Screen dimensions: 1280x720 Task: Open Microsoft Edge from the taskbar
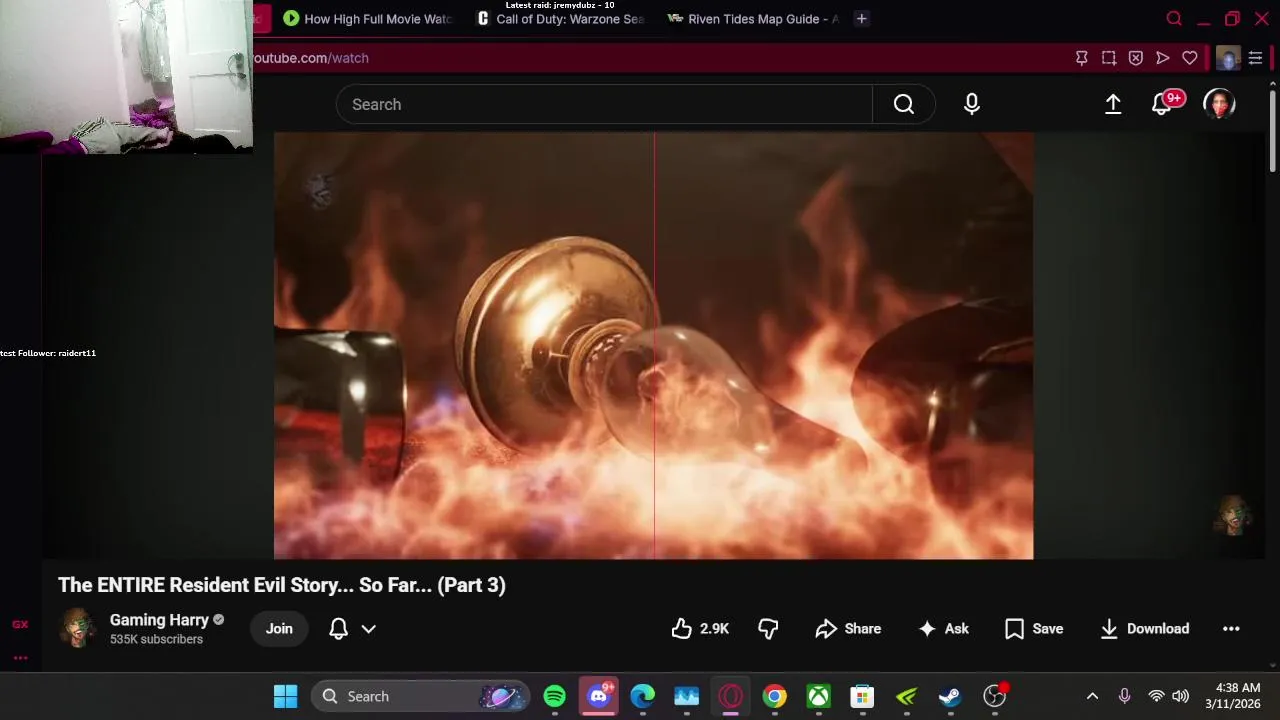point(643,696)
